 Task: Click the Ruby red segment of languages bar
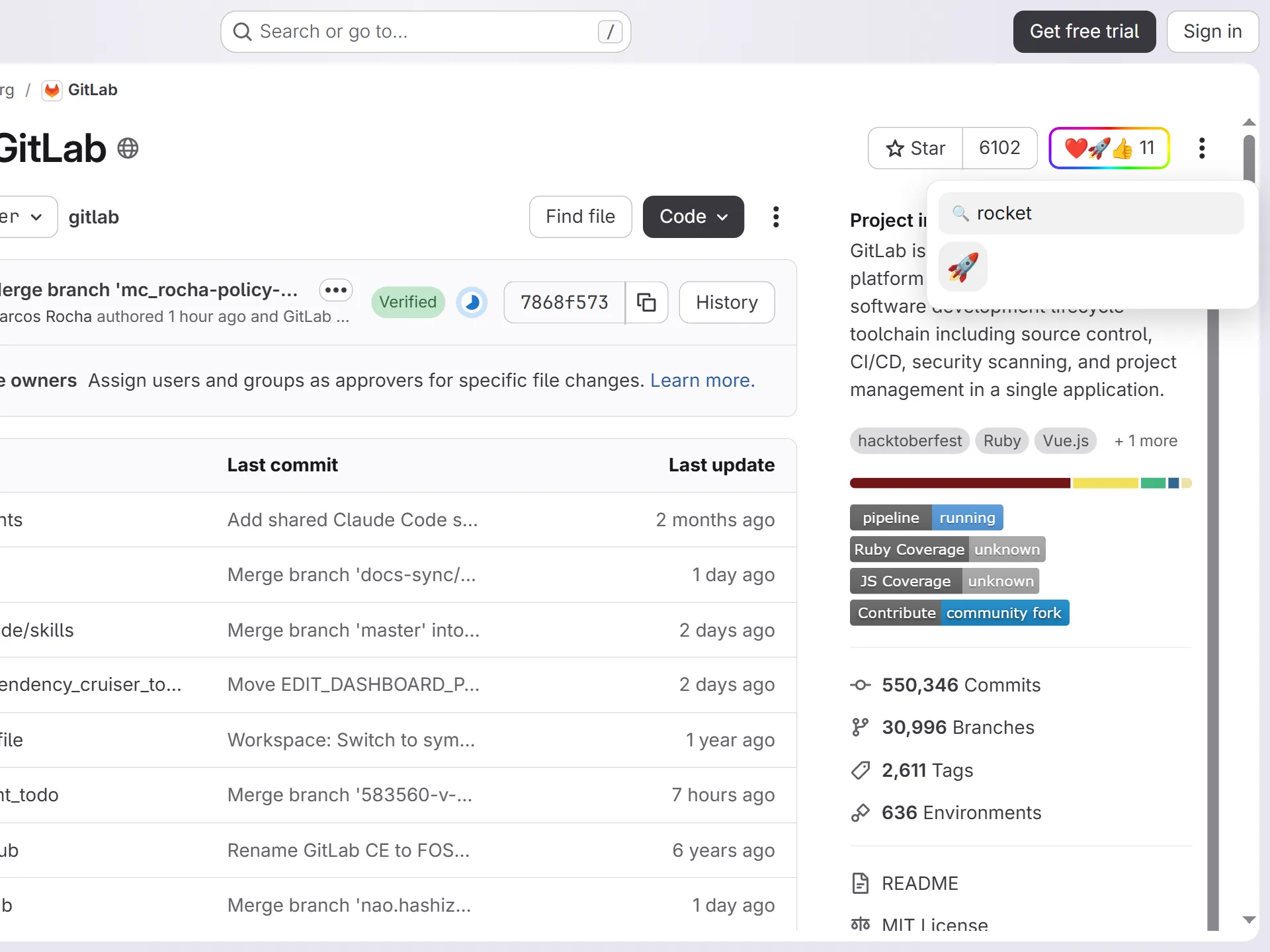pyautogui.click(x=960, y=483)
